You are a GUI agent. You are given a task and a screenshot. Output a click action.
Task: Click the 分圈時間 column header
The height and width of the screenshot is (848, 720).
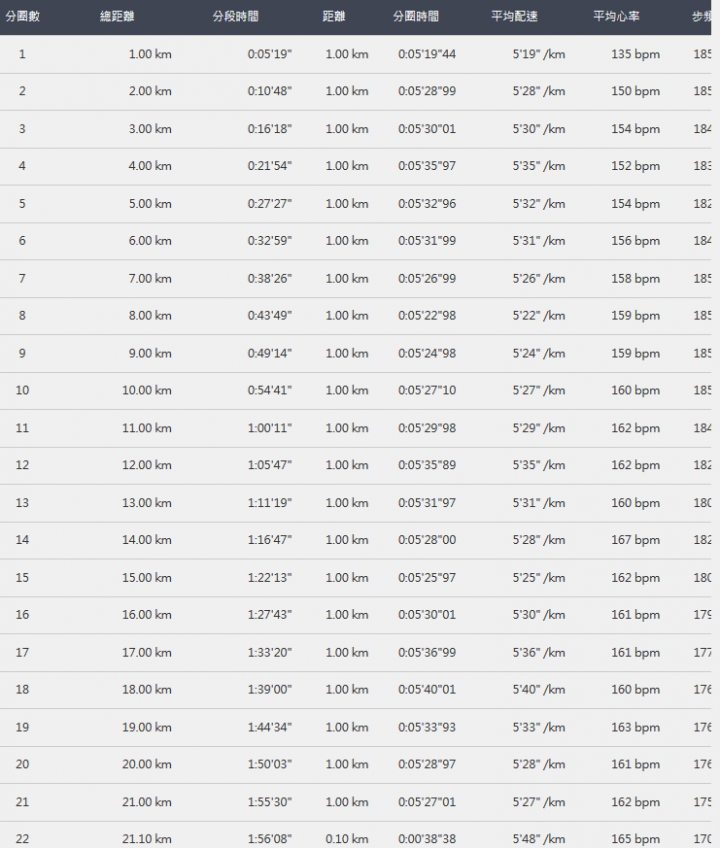[415, 17]
